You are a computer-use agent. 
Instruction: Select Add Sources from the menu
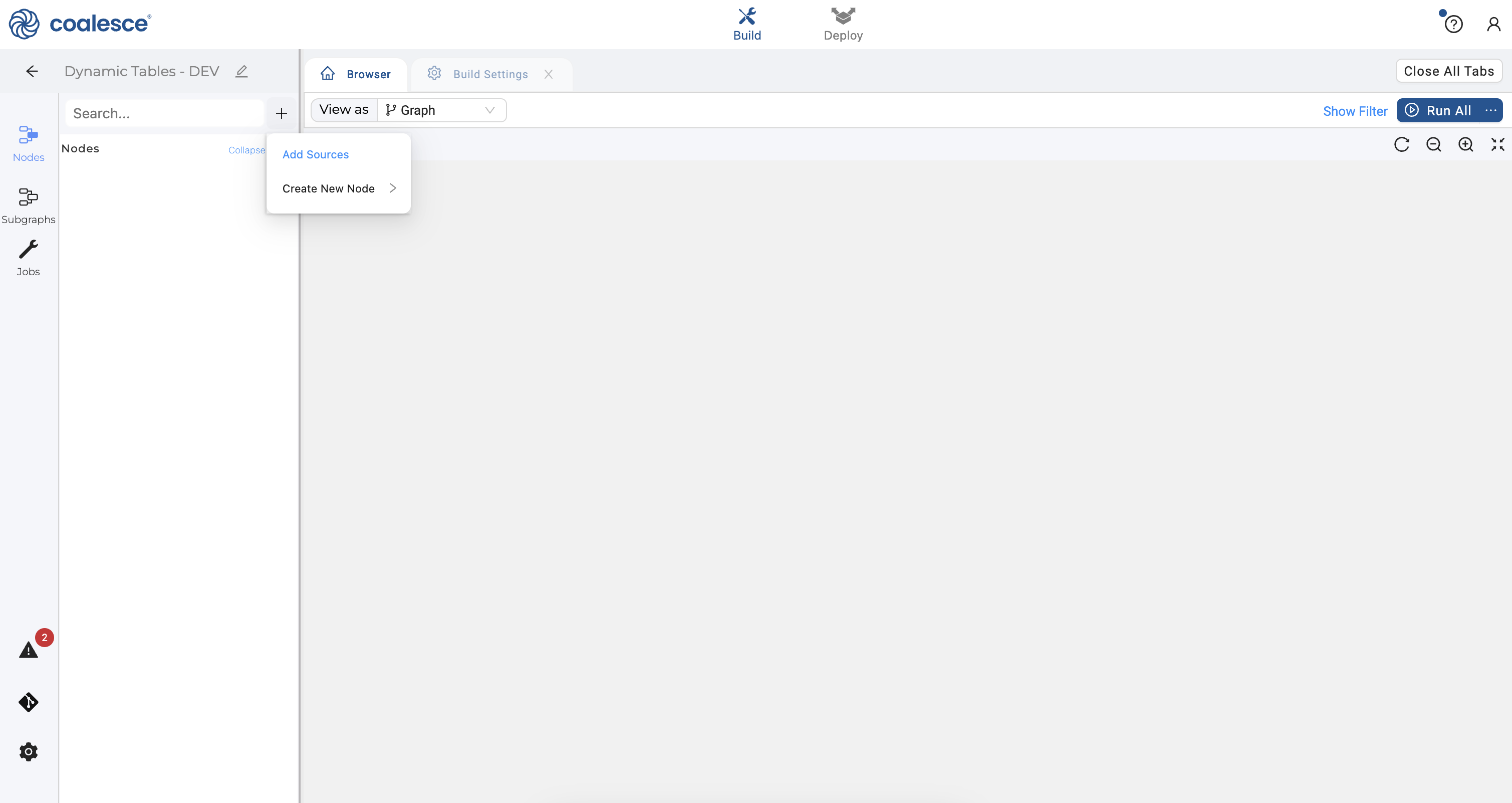[316, 154]
